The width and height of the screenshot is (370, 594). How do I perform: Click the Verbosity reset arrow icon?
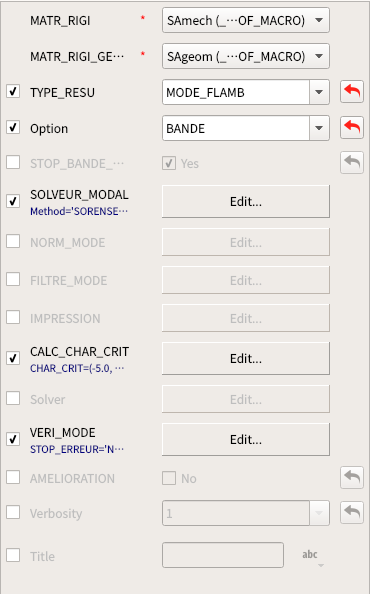[352, 513]
